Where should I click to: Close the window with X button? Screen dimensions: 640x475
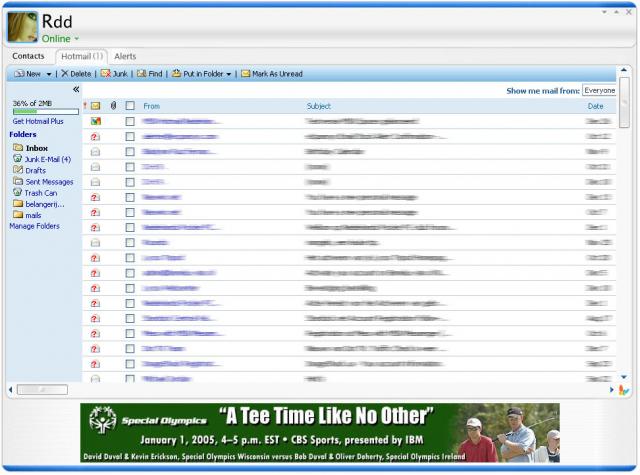[x=629, y=12]
